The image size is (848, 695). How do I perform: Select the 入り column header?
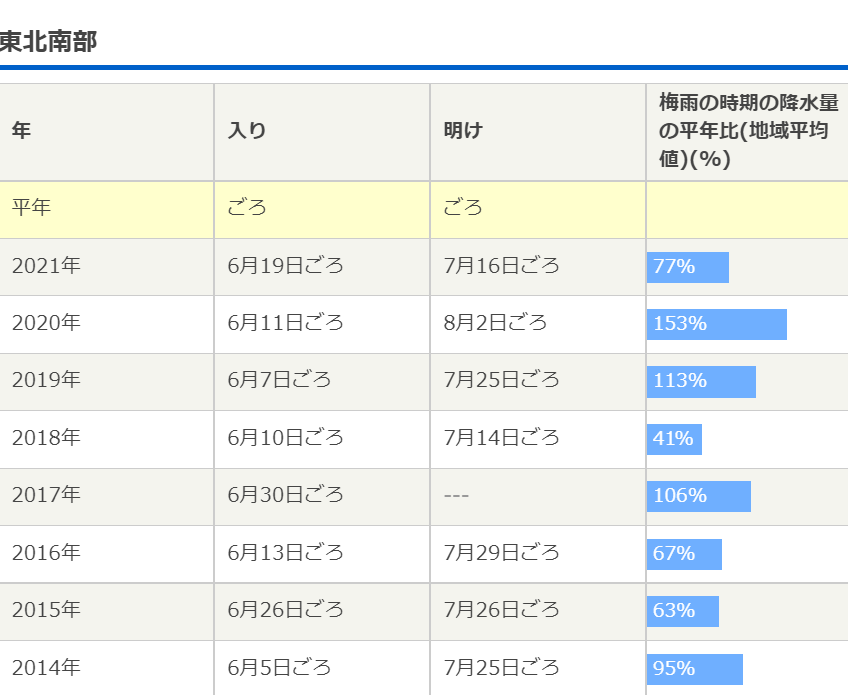pos(322,132)
